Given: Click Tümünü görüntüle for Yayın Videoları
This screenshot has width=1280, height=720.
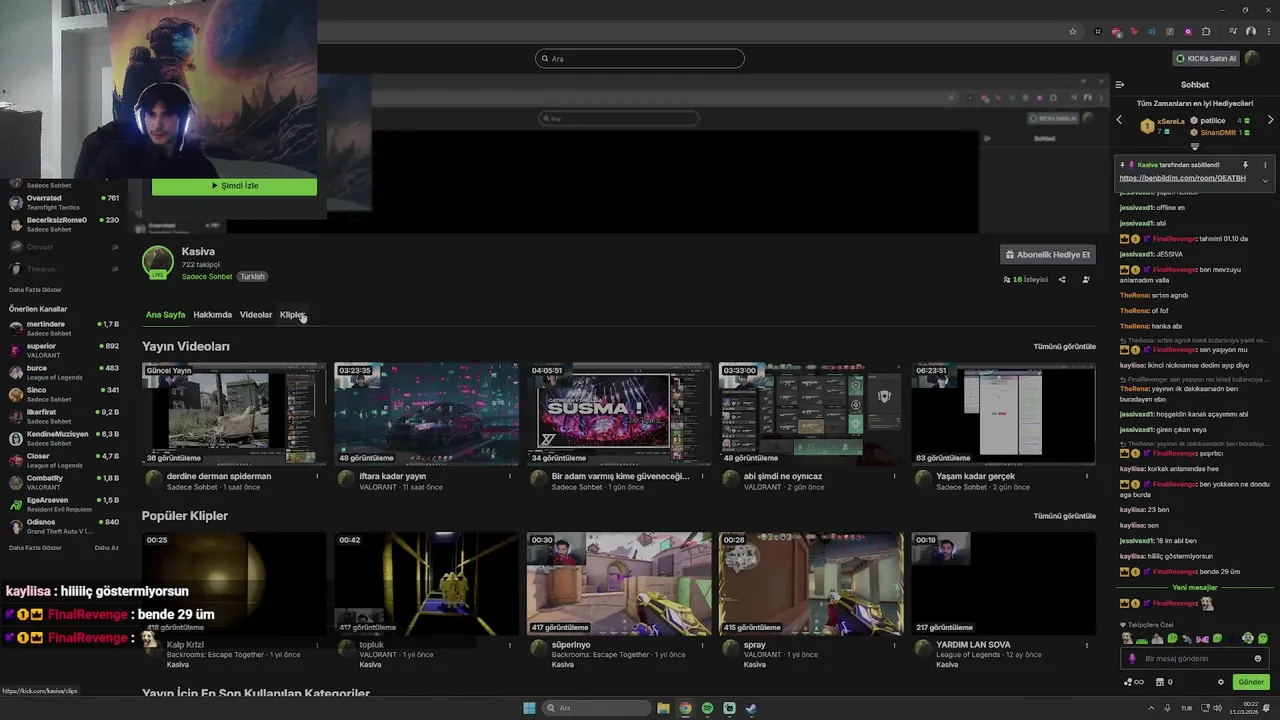Looking at the screenshot, I should [x=1064, y=346].
